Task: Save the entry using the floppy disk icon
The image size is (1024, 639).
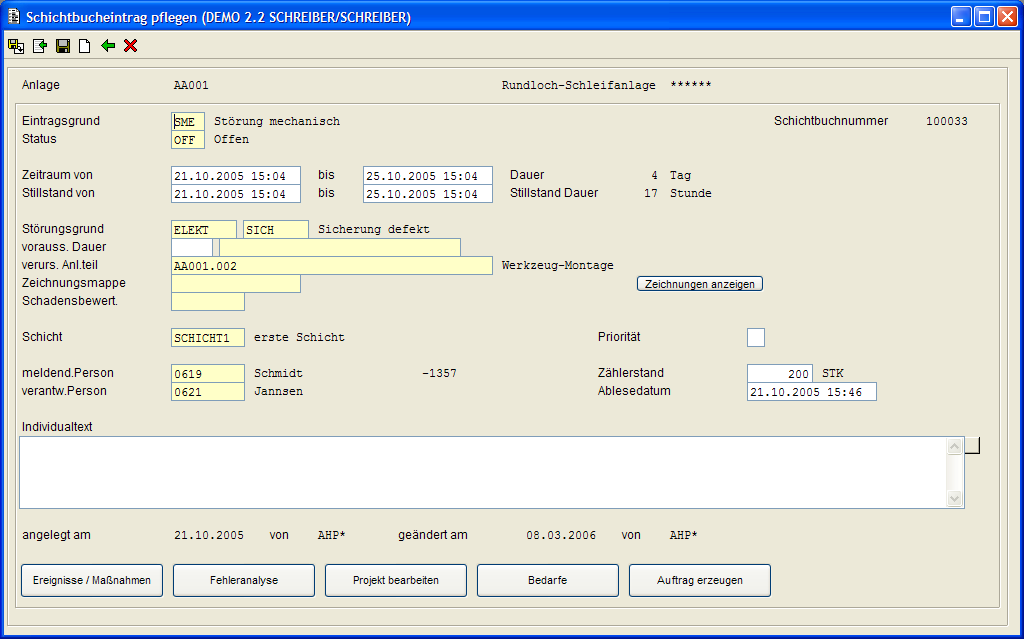Action: tap(63, 46)
